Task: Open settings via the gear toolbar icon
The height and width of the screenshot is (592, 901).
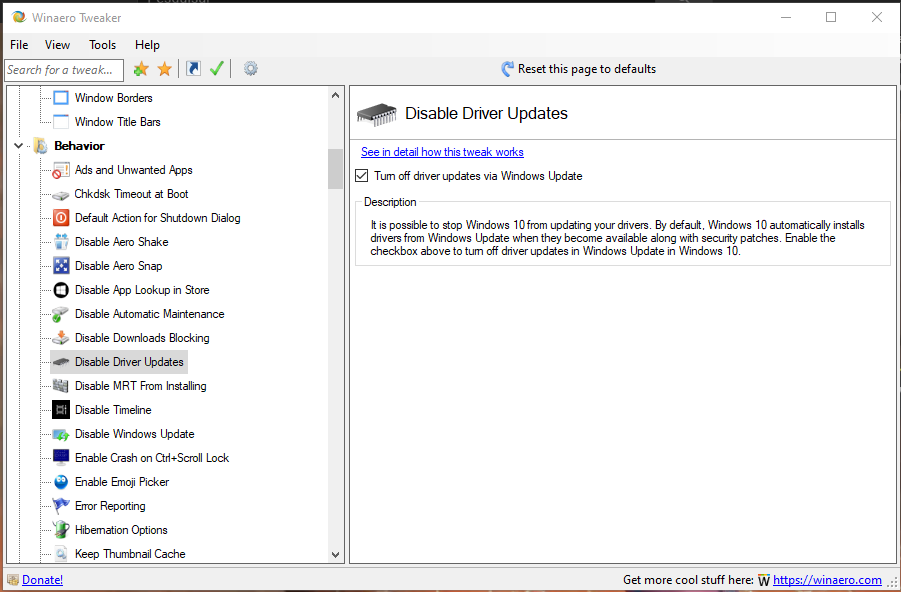Action: click(x=251, y=69)
